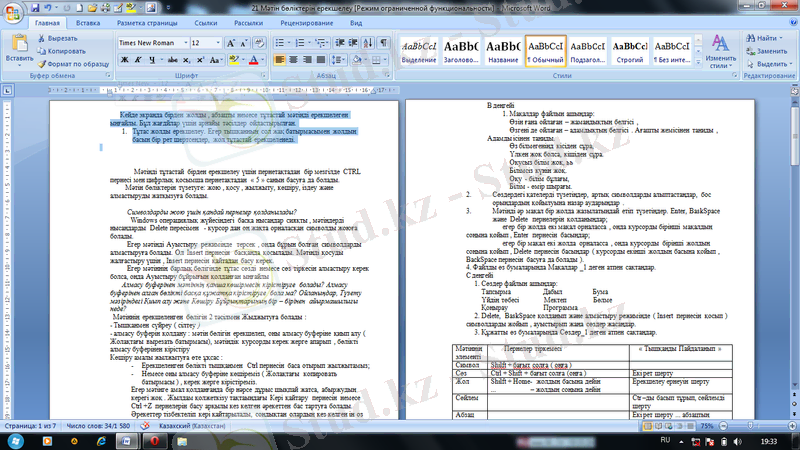Toggle the show paragraph marks (¶) button
Viewport: 800px width, 450px height.
(384, 43)
